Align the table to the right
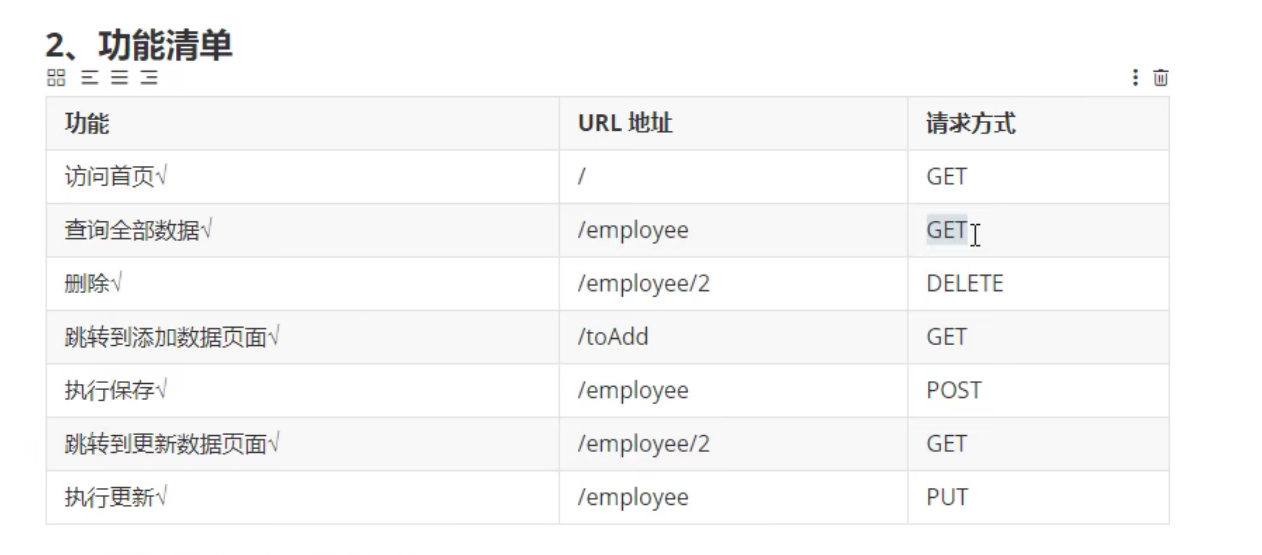Screen dimensions: 1262x555 pos(149,77)
